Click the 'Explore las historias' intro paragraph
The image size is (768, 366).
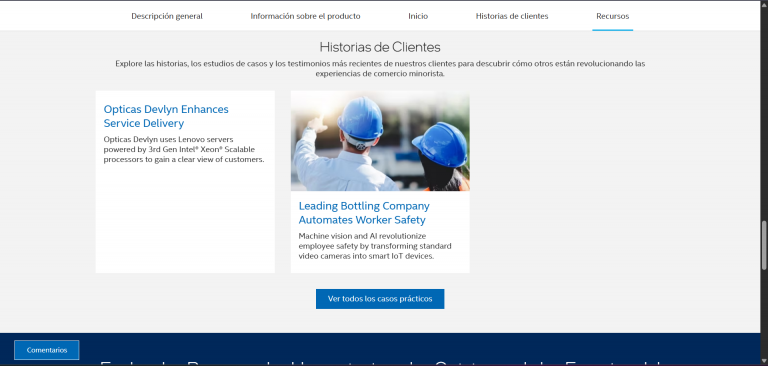(x=380, y=69)
